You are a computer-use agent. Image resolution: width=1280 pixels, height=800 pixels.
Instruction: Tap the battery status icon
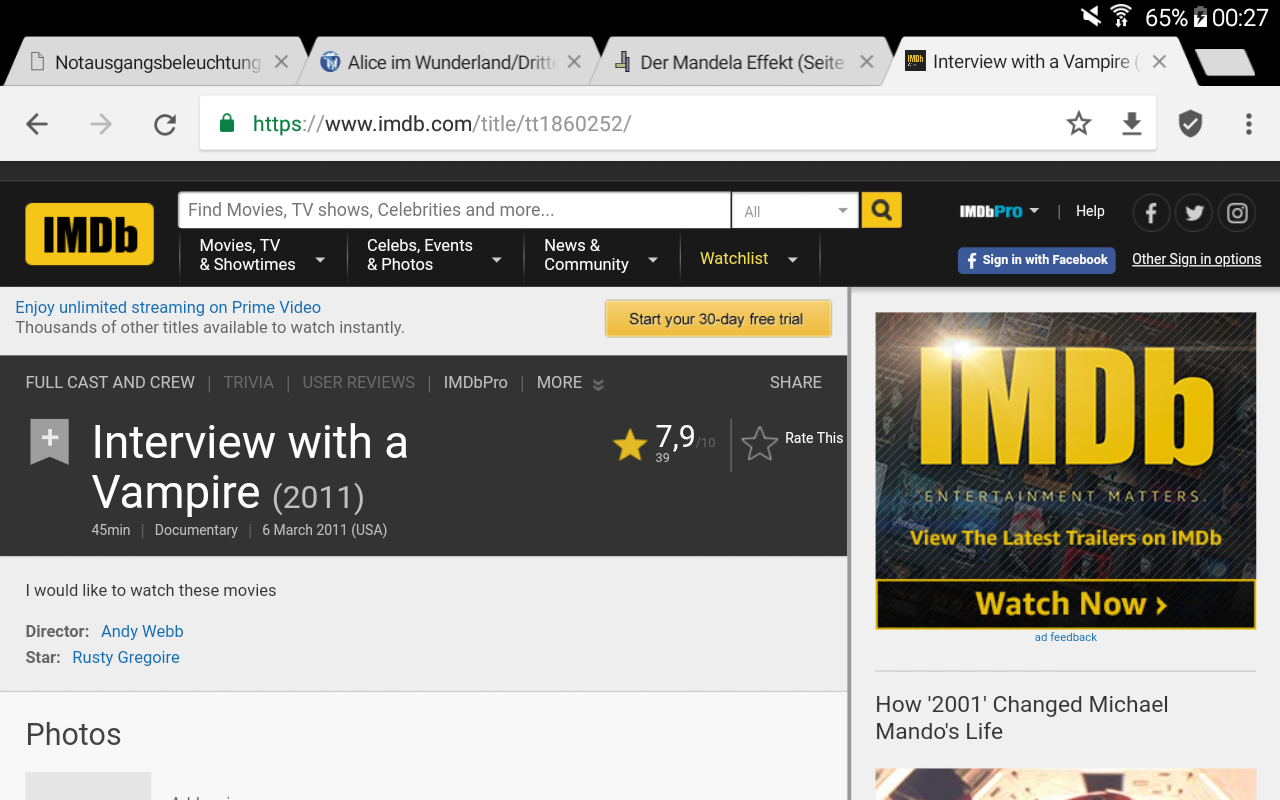point(1200,17)
